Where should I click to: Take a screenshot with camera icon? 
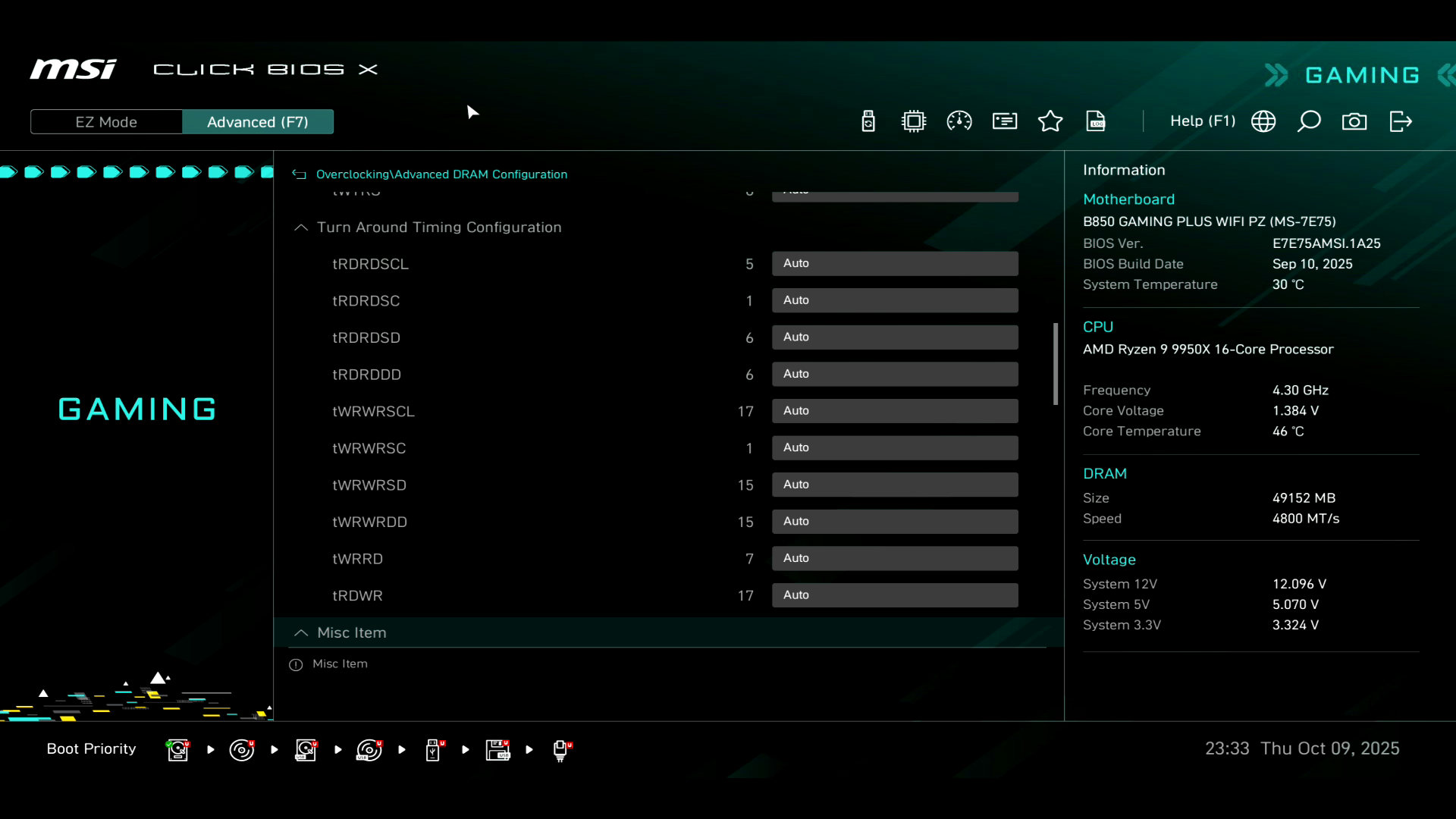tap(1354, 121)
